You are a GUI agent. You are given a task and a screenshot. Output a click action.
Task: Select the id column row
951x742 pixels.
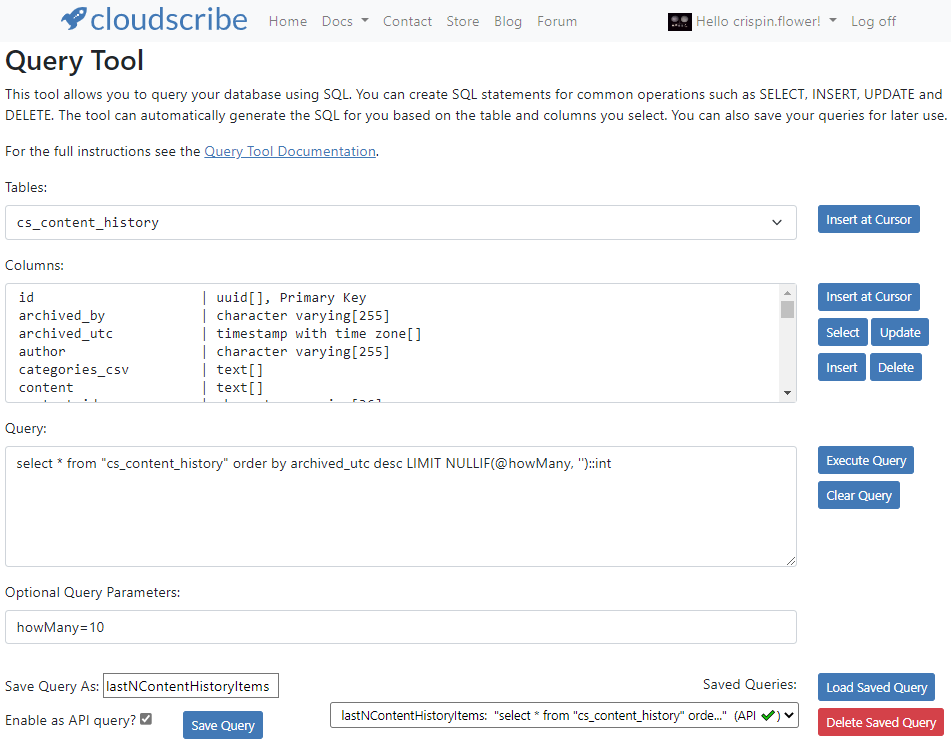coord(394,297)
